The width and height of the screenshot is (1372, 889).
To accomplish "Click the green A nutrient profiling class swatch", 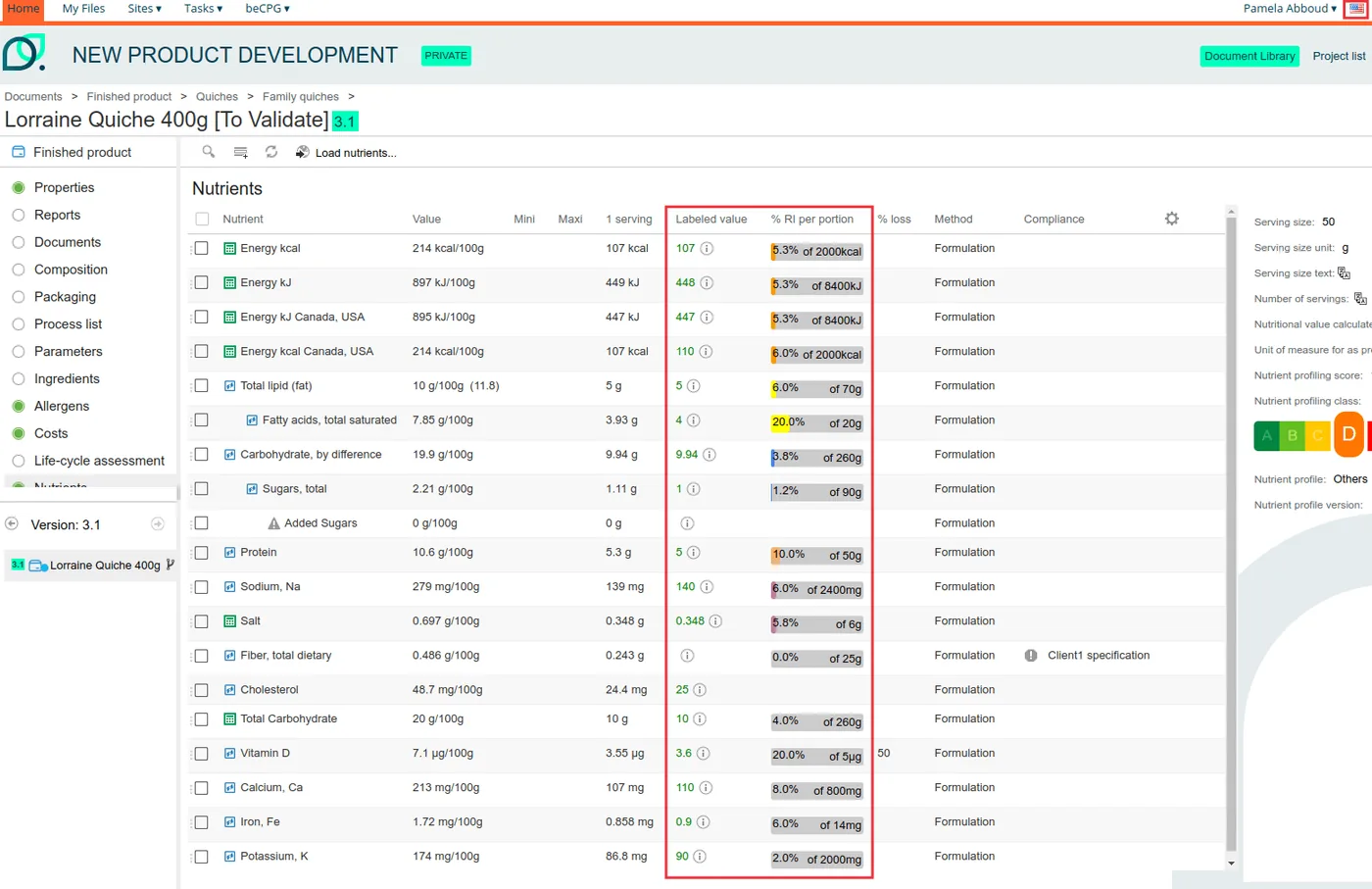I will (1266, 436).
